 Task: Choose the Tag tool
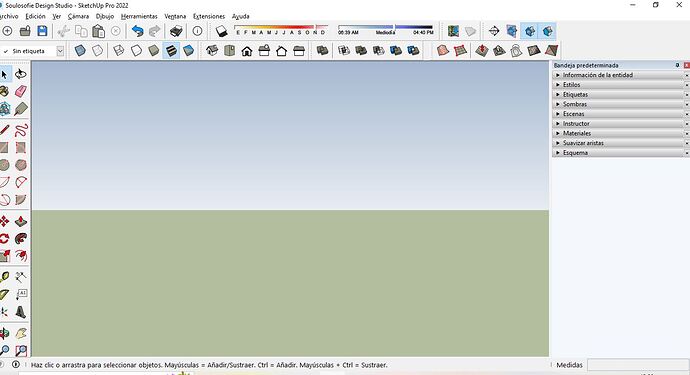(x=20, y=109)
